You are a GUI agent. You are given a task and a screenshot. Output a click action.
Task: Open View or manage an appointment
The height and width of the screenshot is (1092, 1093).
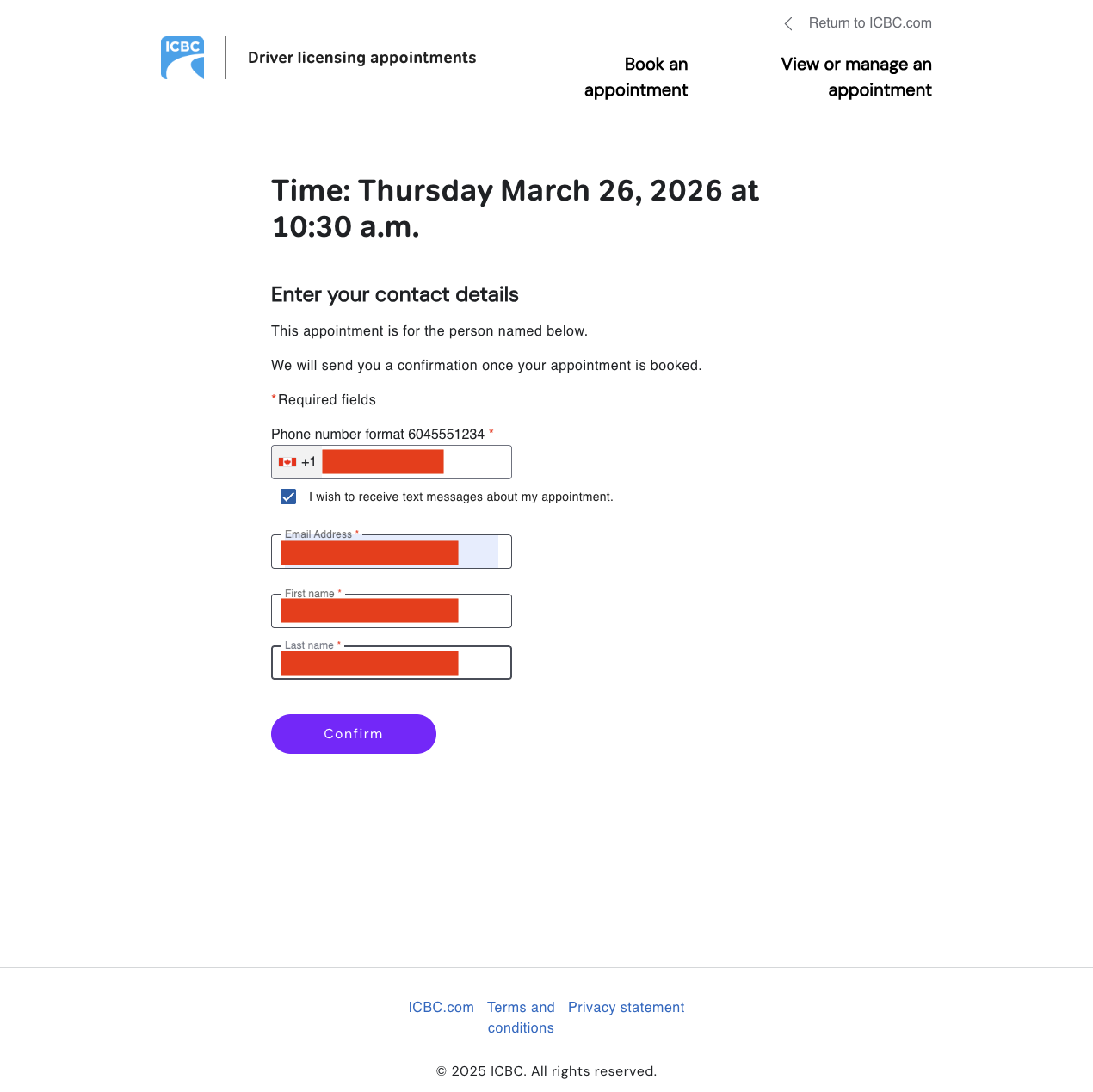pyautogui.click(x=856, y=77)
